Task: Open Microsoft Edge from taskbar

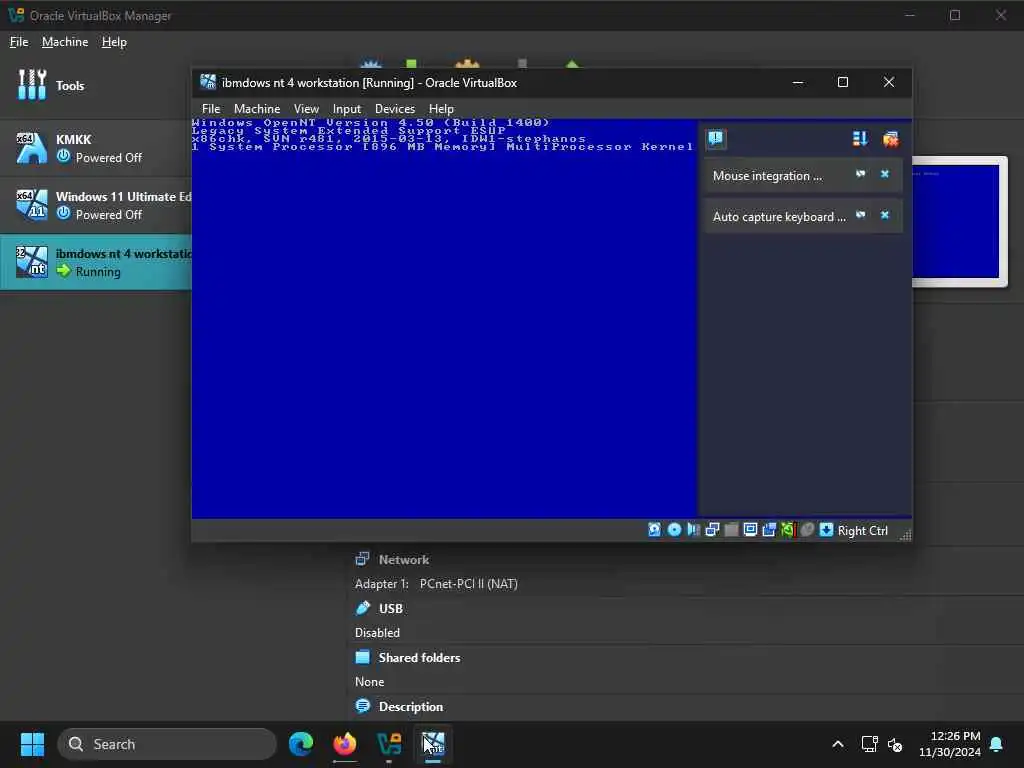Action: pyautogui.click(x=301, y=744)
